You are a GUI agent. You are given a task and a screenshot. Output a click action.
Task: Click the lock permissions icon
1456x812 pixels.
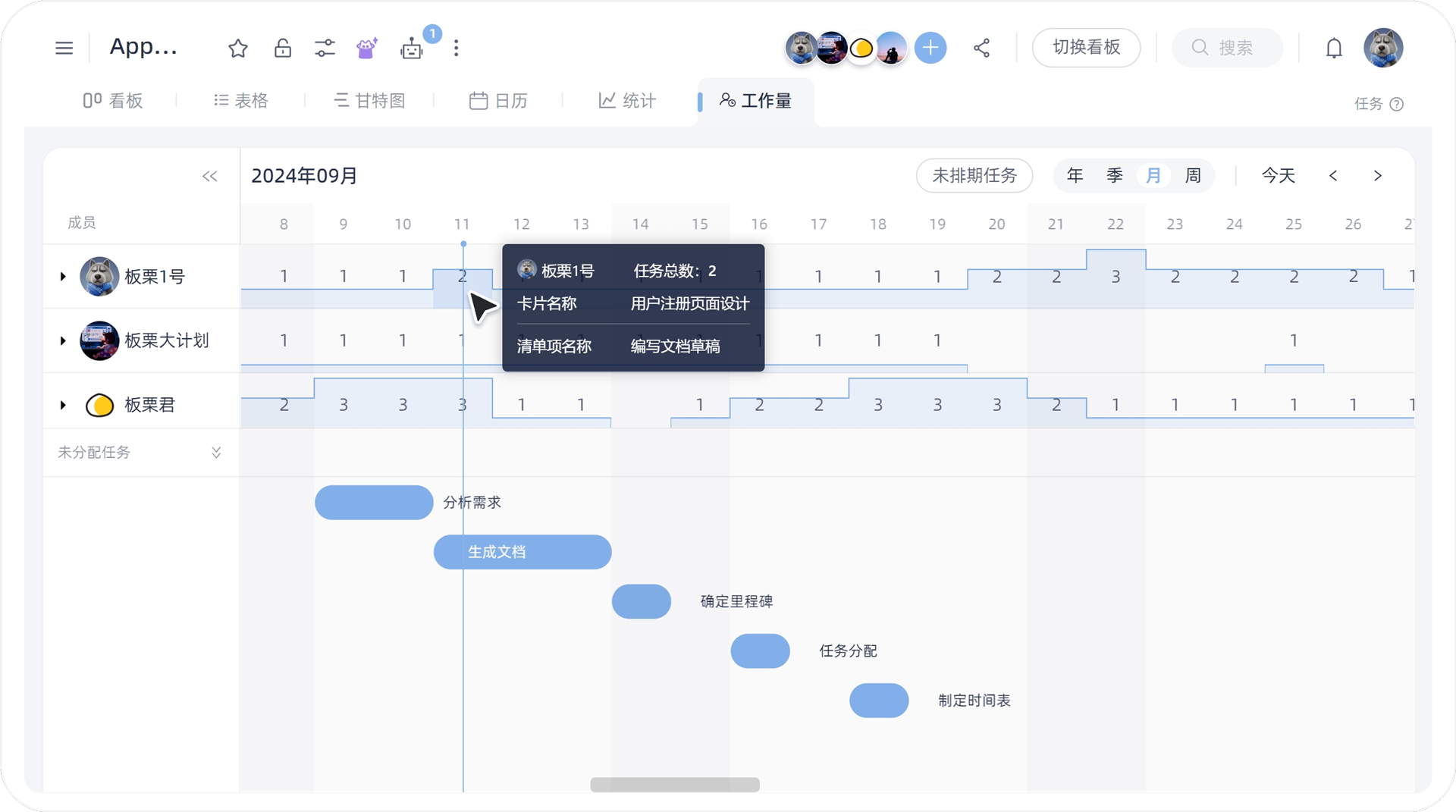pyautogui.click(x=282, y=48)
